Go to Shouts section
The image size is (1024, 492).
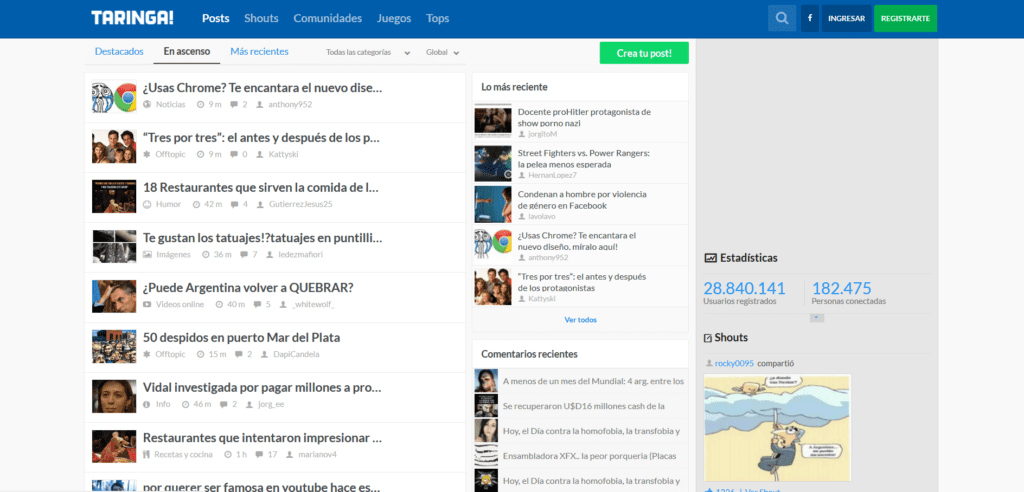261,18
